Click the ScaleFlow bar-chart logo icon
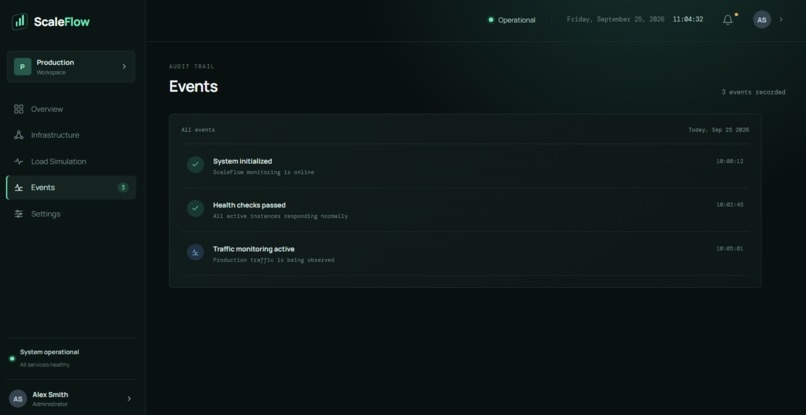The image size is (806, 415). [20, 21]
